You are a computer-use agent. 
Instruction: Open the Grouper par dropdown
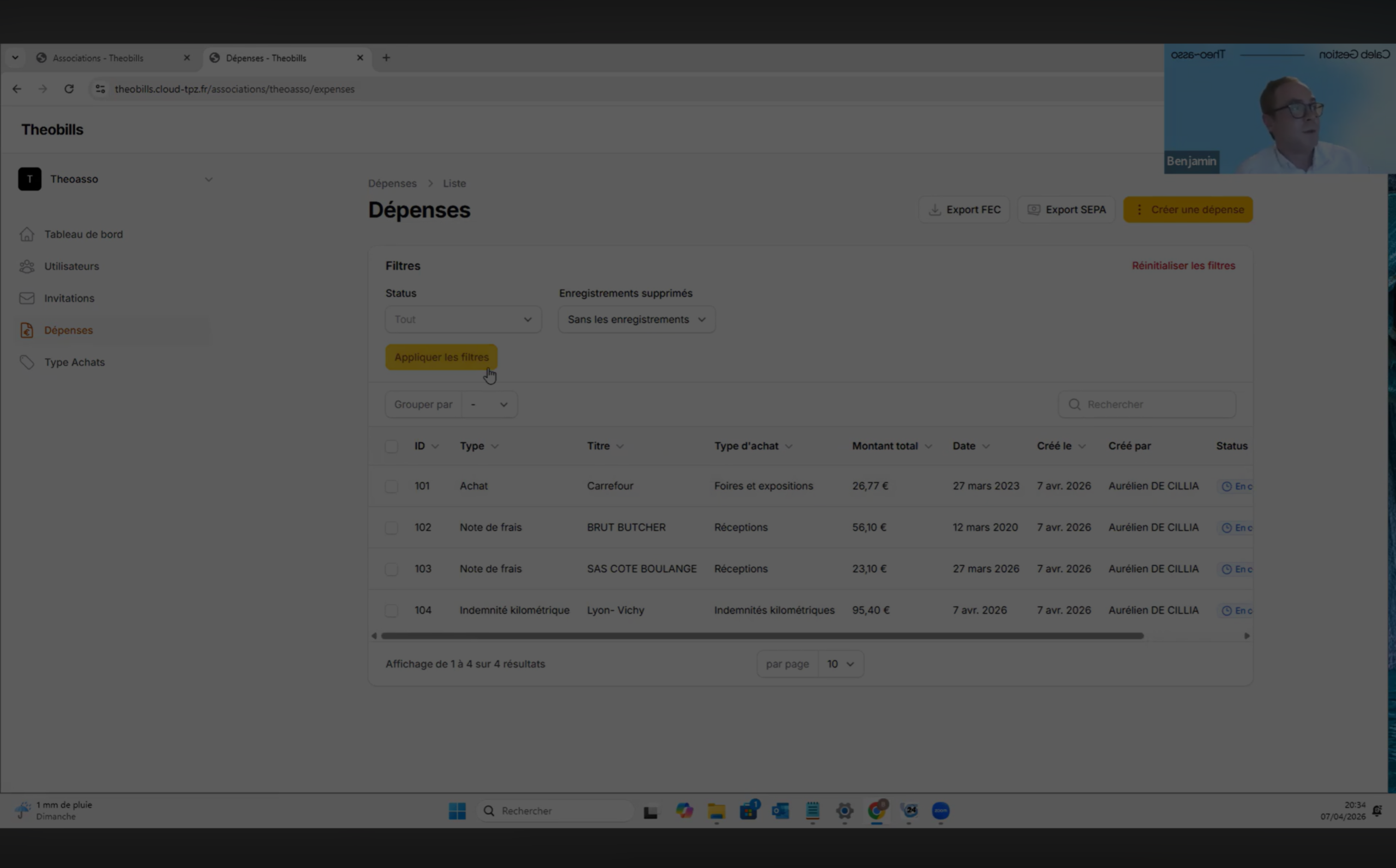489,405
